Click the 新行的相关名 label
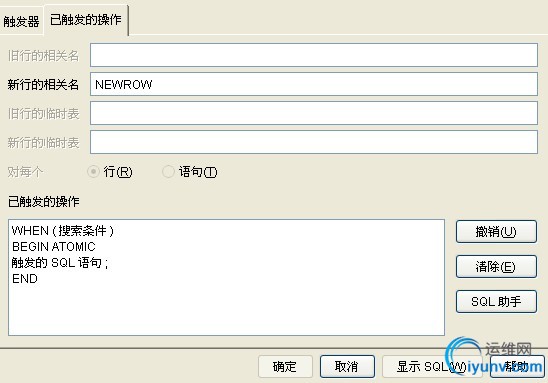This screenshot has width=548, height=383. tap(43, 84)
